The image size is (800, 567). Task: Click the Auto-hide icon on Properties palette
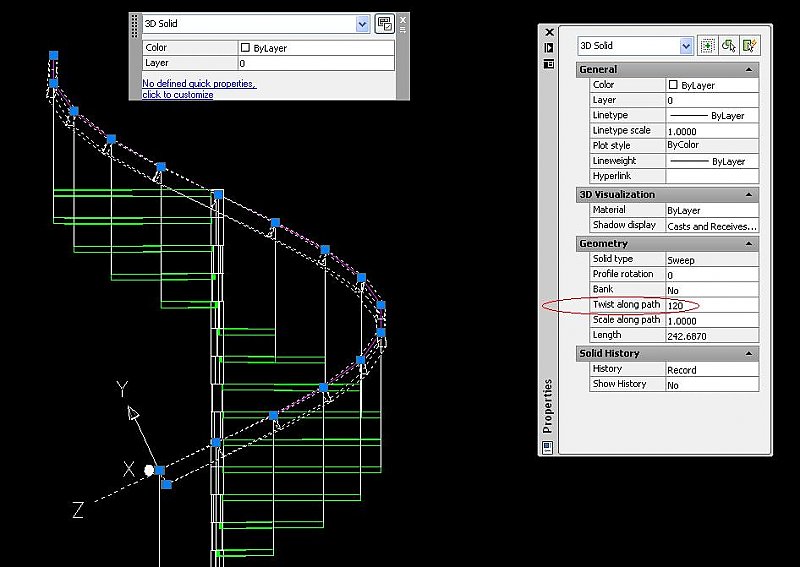548,47
